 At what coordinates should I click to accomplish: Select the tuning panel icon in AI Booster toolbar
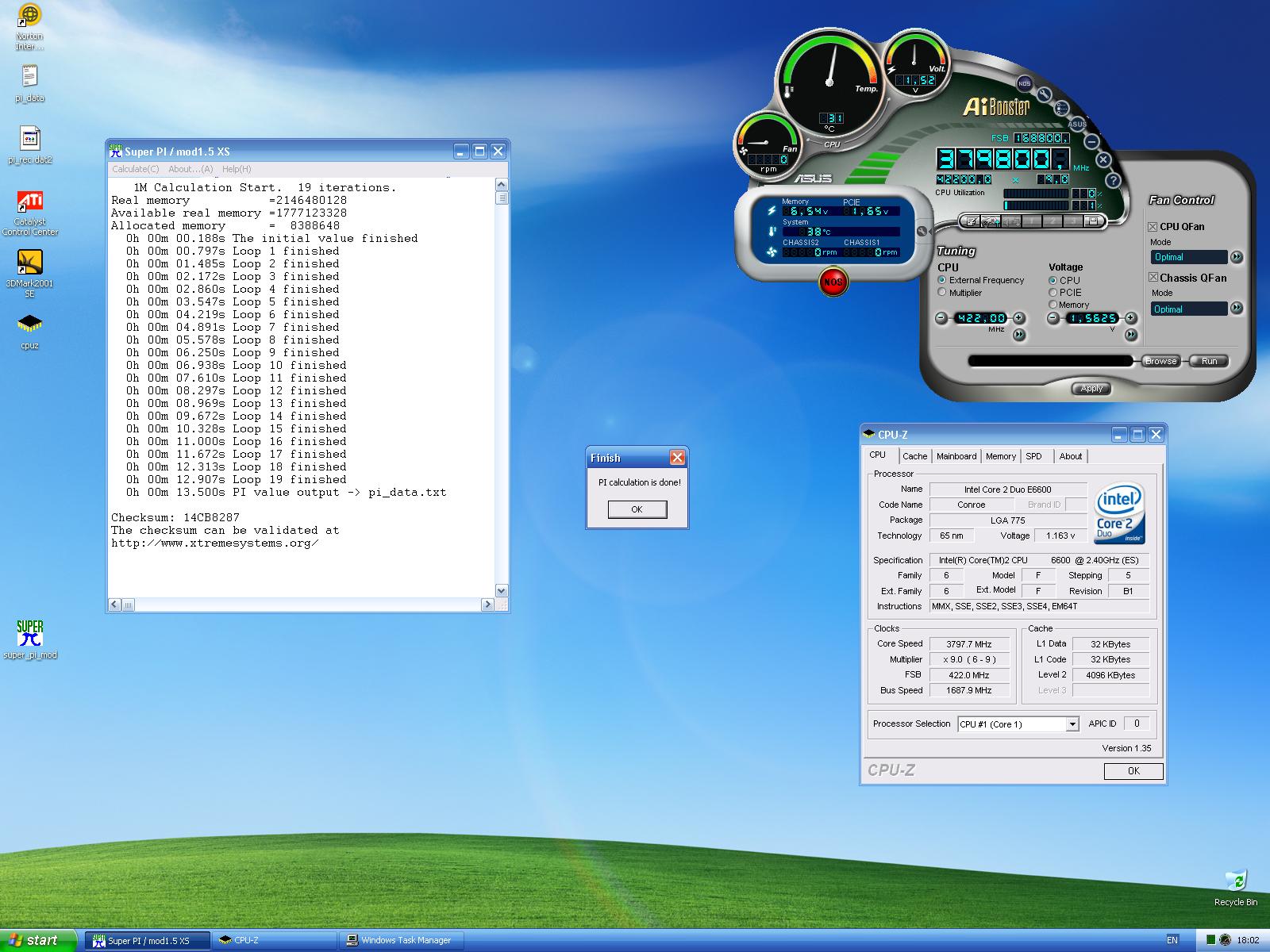991,221
